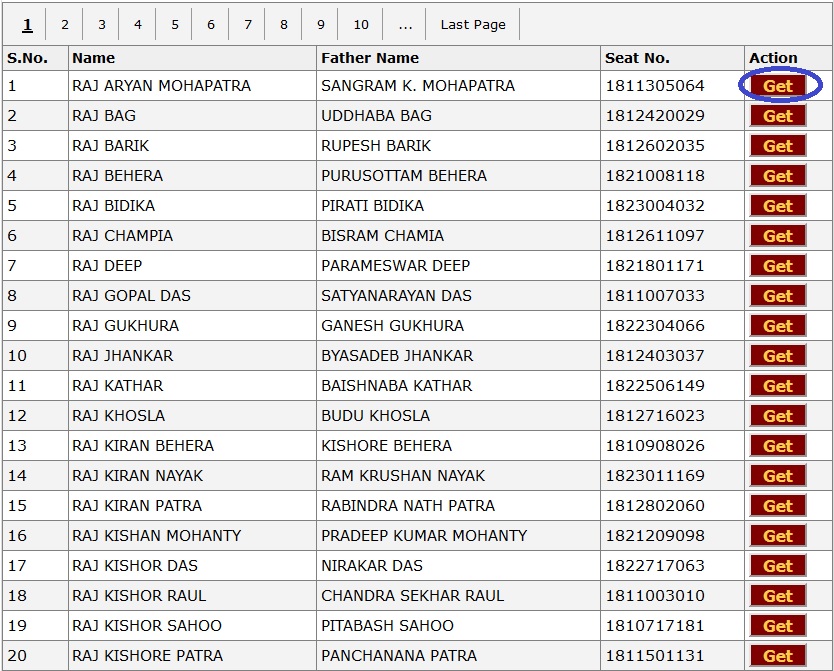Viewport: 834px width, 671px height.
Task: Click Get button for Raj Kiran Behera
Action: point(778,446)
